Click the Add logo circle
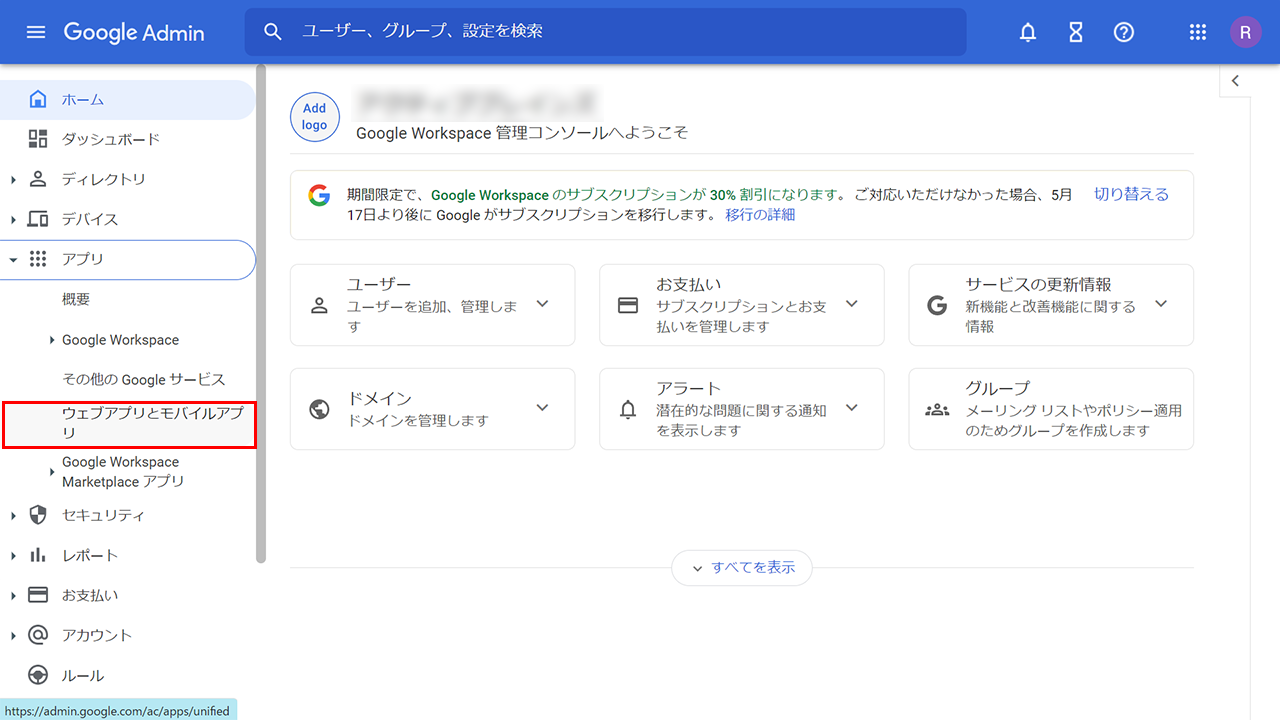The width and height of the screenshot is (1280, 720). coord(314,117)
